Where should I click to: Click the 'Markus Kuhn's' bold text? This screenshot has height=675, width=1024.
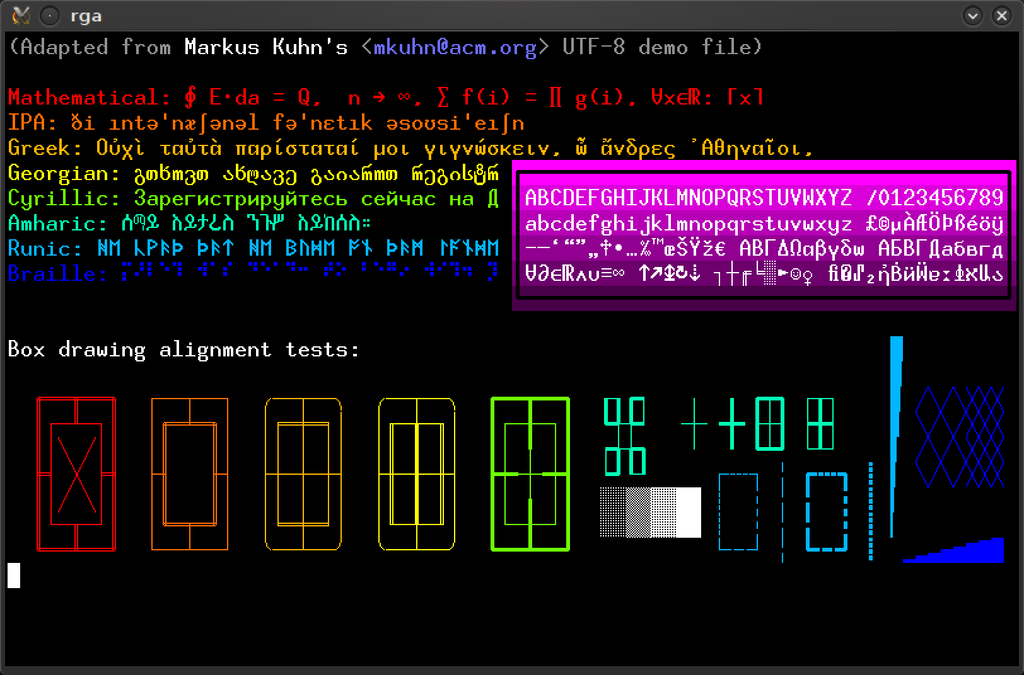tap(266, 48)
